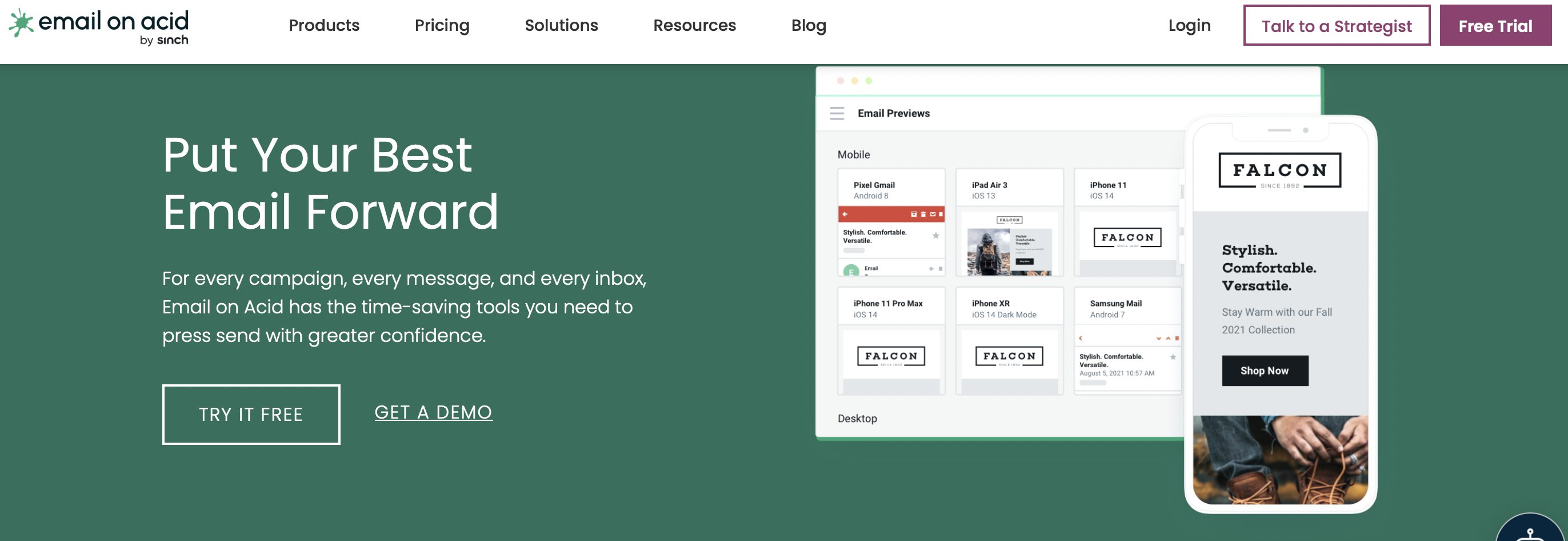Click the boot lacing photo on phone
Viewport: 1568px width, 541px height.
click(1280, 460)
